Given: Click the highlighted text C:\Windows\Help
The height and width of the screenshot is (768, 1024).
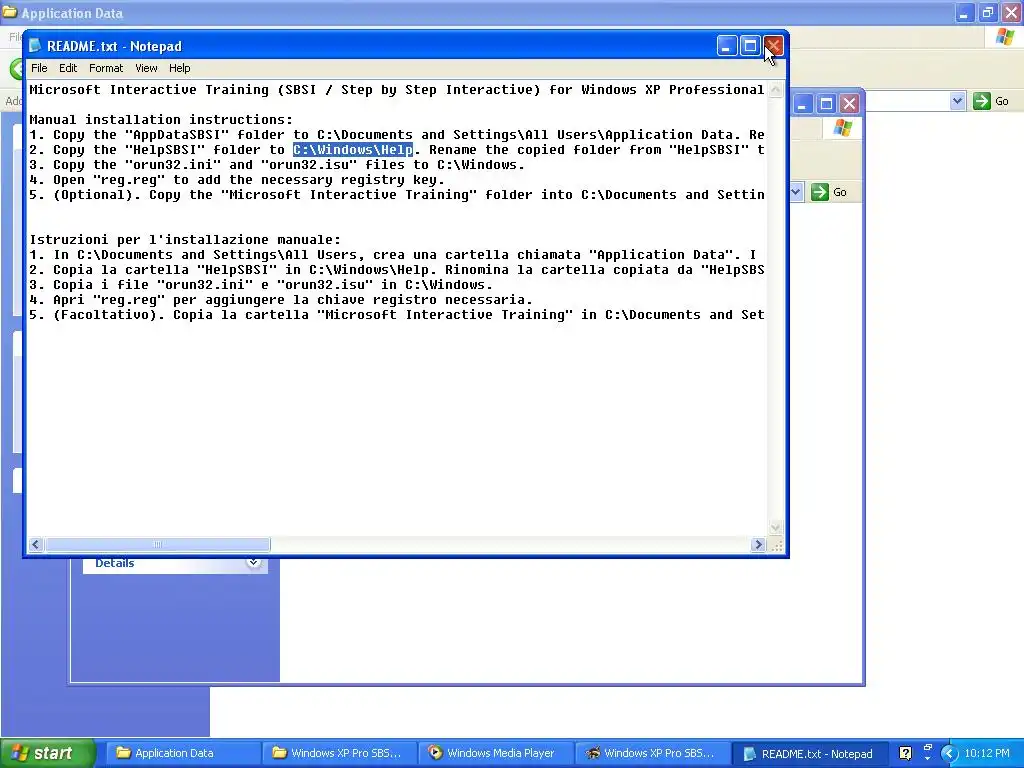Looking at the screenshot, I should click(353, 150).
